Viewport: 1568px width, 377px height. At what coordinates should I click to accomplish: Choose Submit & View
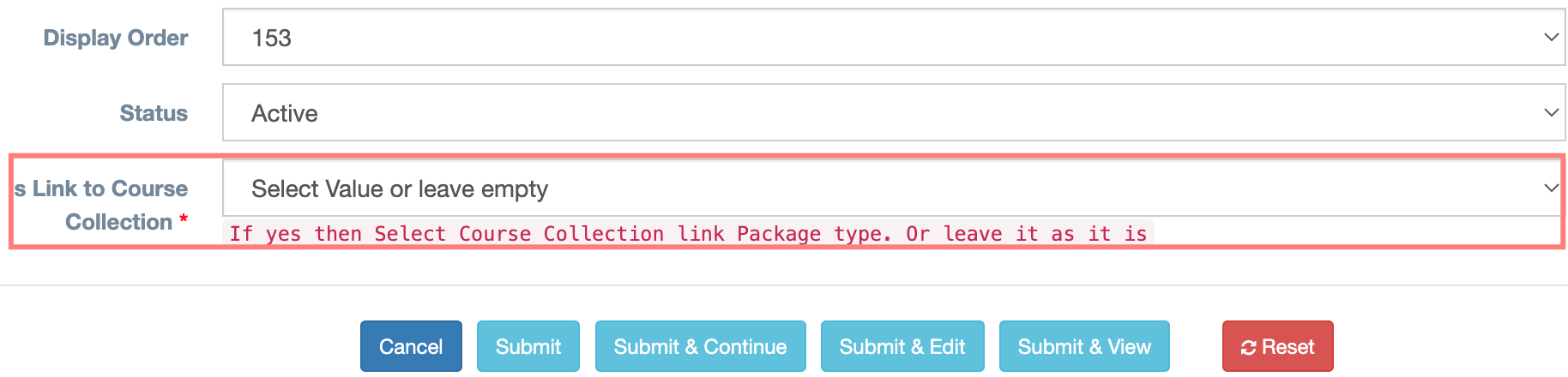coord(1083,346)
